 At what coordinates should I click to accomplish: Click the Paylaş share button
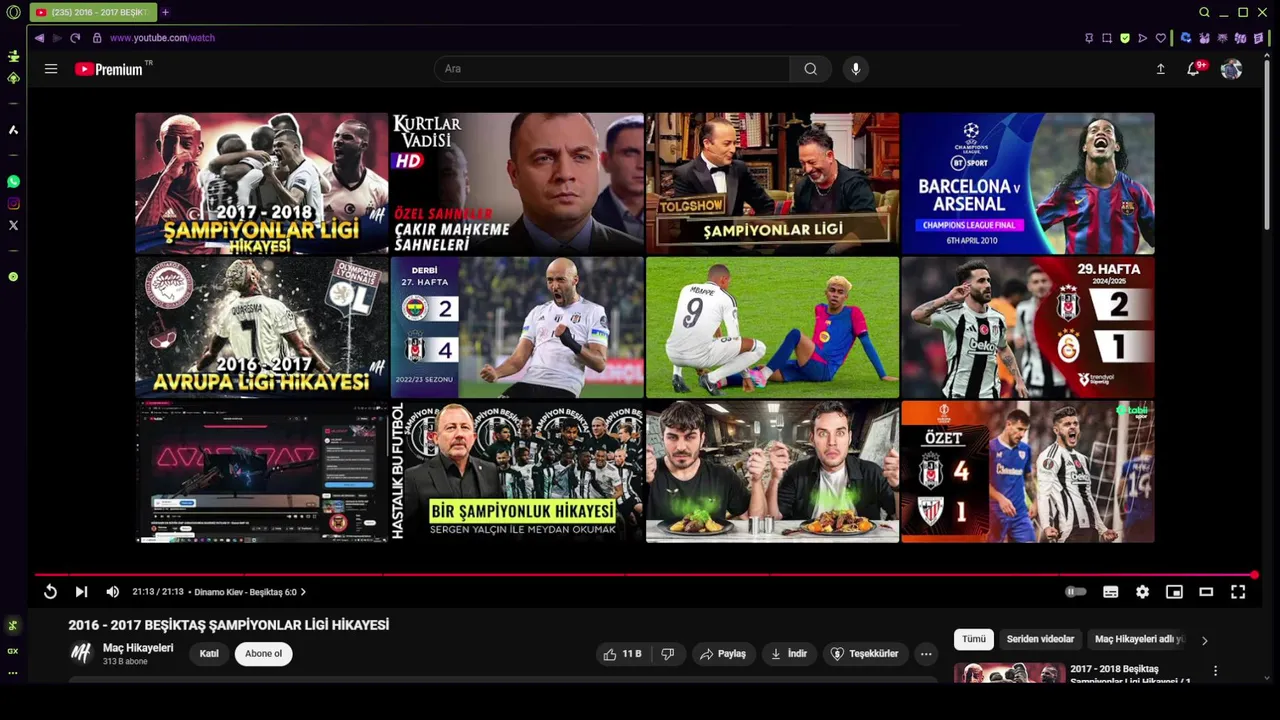click(x=723, y=654)
